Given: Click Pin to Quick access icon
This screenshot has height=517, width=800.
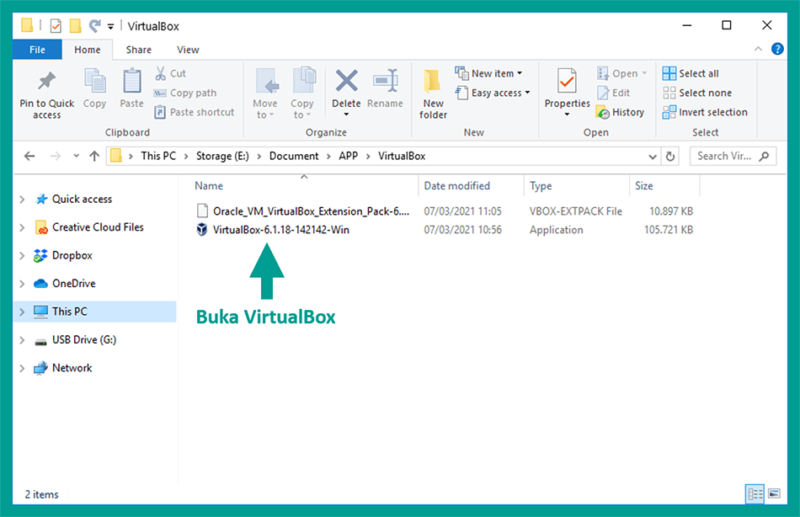Looking at the screenshot, I should pos(46,81).
